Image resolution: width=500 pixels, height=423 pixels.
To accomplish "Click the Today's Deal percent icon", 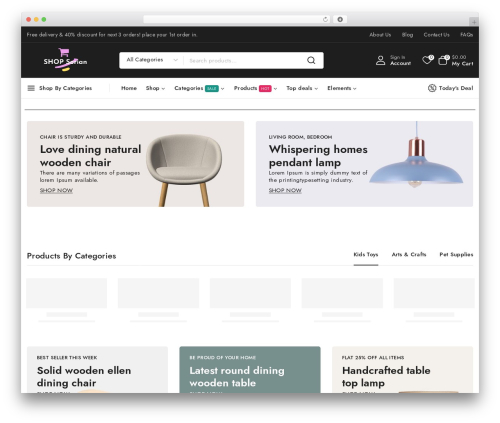I will 432,88.
